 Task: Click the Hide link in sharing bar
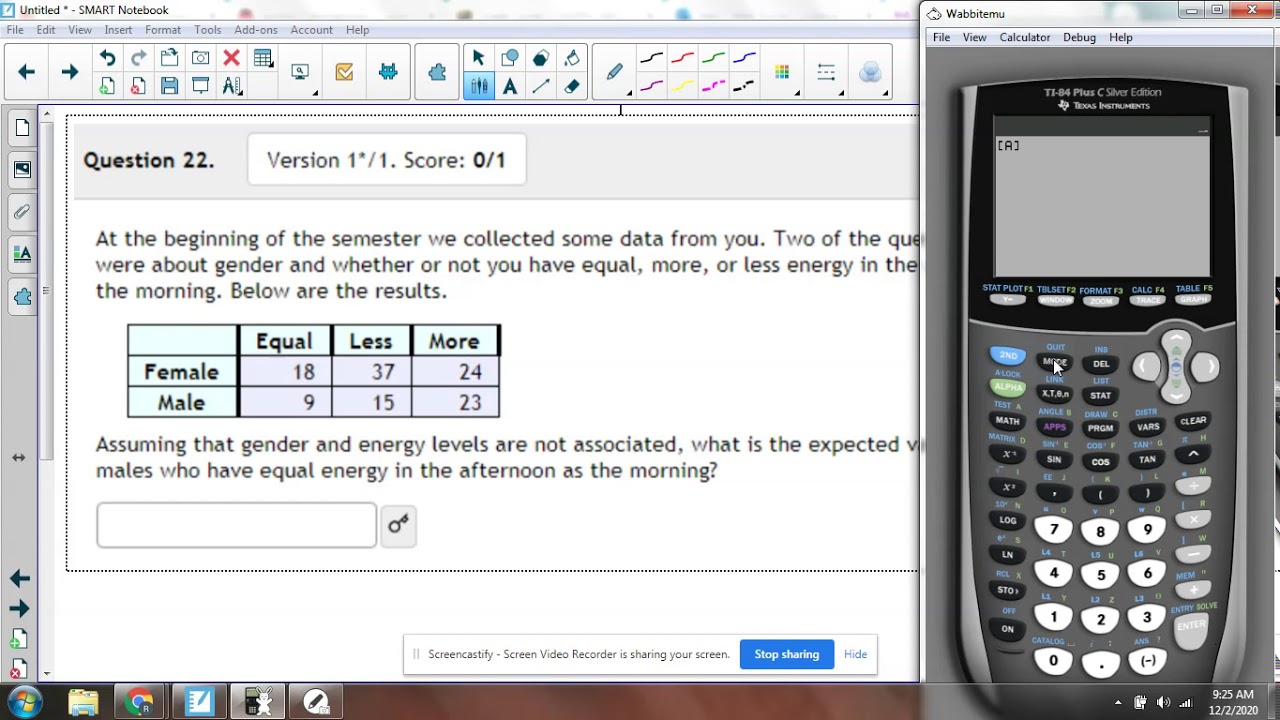click(855, 654)
